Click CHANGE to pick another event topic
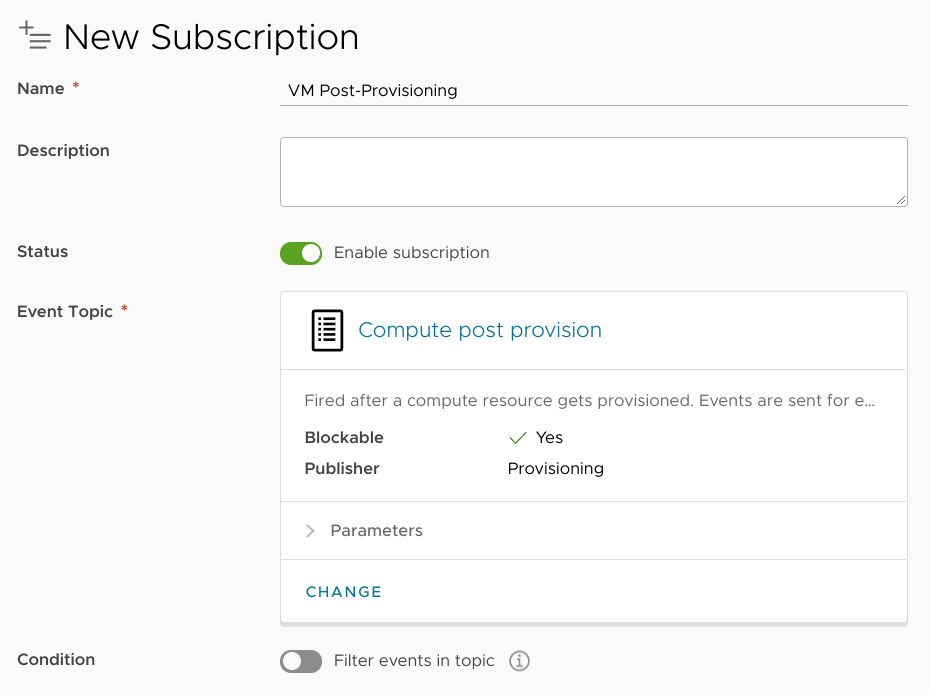929x695 pixels. (x=344, y=592)
